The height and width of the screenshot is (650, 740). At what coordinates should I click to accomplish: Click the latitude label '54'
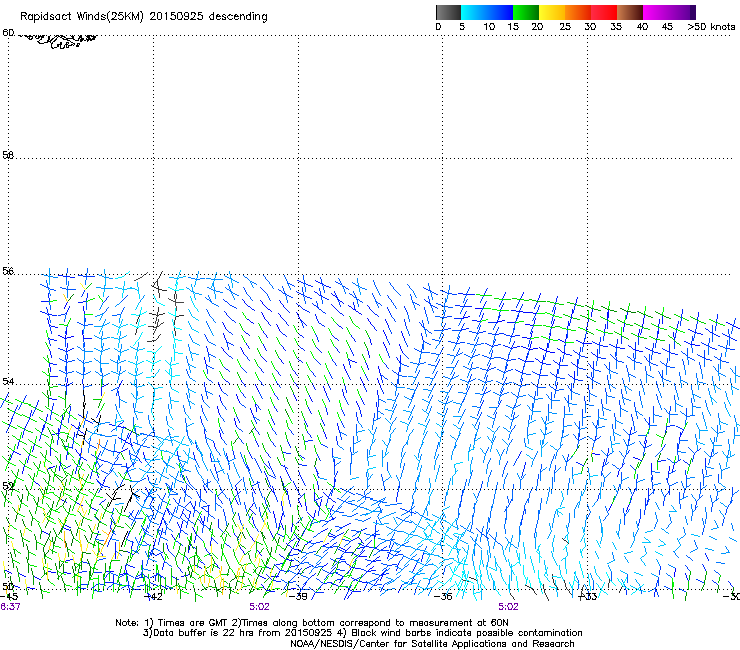click(8, 381)
